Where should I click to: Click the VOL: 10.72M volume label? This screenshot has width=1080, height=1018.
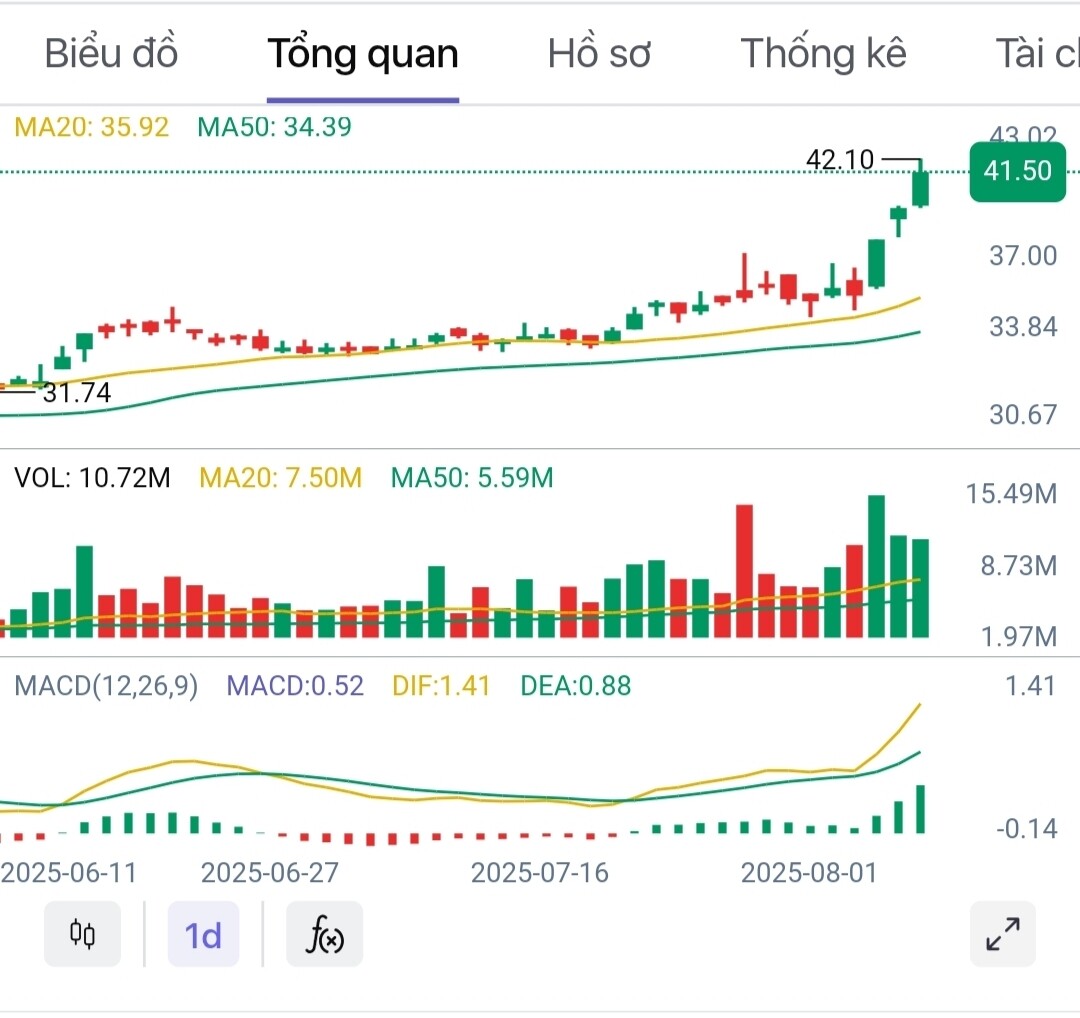[x=93, y=478]
